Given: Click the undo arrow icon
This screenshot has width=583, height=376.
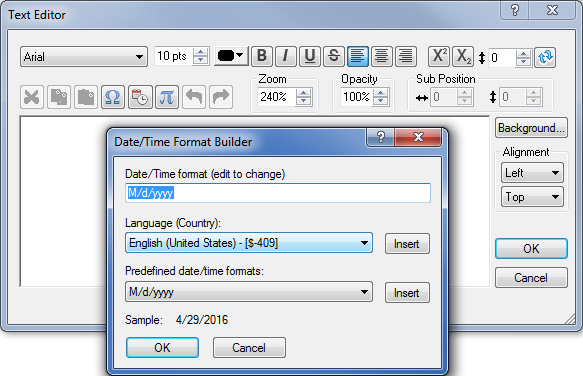Looking at the screenshot, I should pyautogui.click(x=194, y=97).
